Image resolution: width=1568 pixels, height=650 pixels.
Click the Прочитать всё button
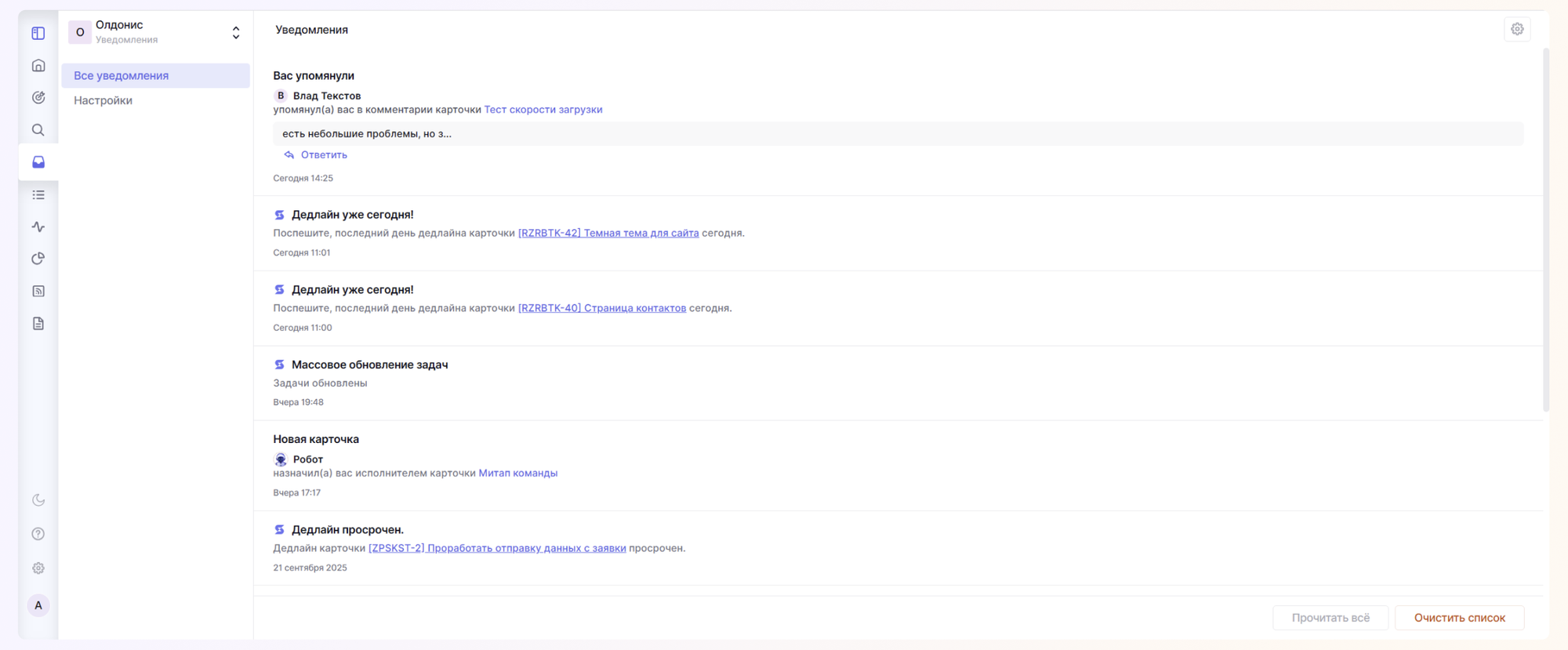pyautogui.click(x=1330, y=618)
